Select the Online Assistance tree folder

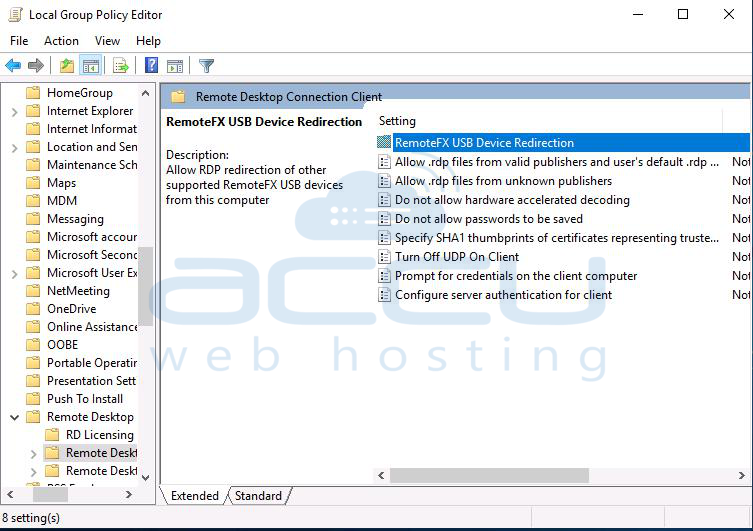pos(92,327)
